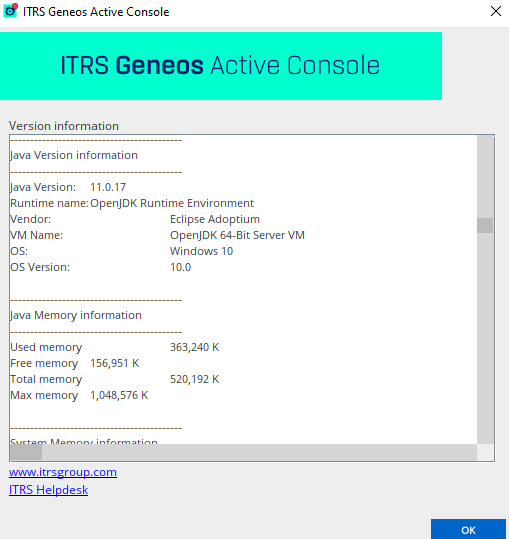Click the Java Memory information heading
The width and height of the screenshot is (509, 539).
[x=76, y=315]
